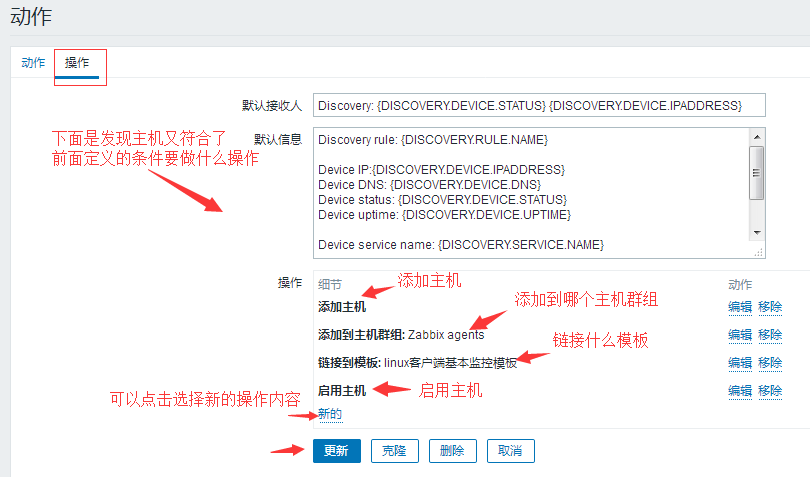Click into the 默认接收人 input field
The height and width of the screenshot is (477, 810).
tap(539, 105)
